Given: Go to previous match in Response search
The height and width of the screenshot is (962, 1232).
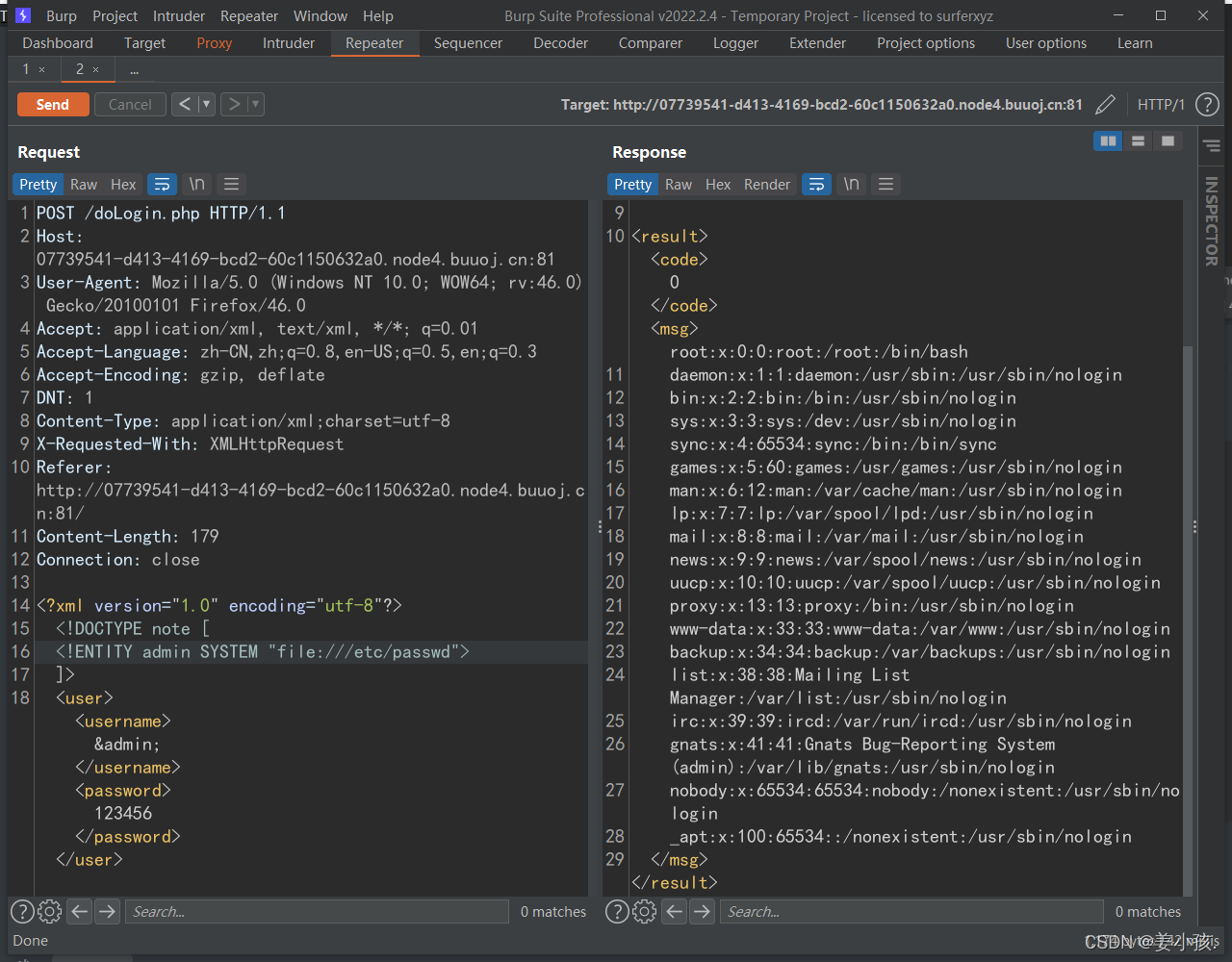Looking at the screenshot, I should coord(675,912).
